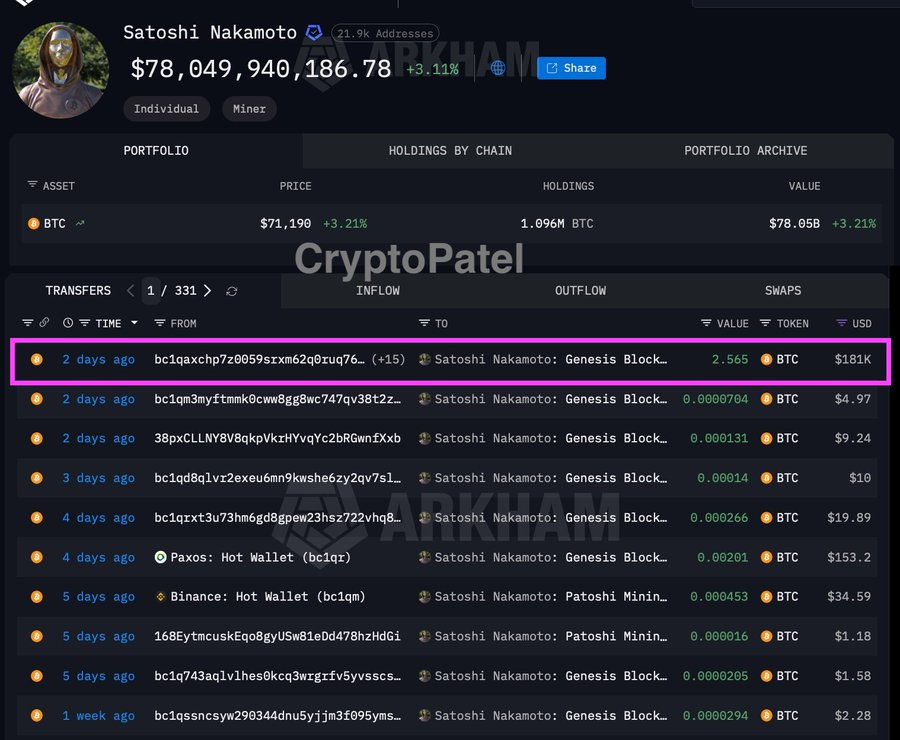Click the Paxos Hot Wallet icon
Screen dimensions: 900x740
(160, 557)
